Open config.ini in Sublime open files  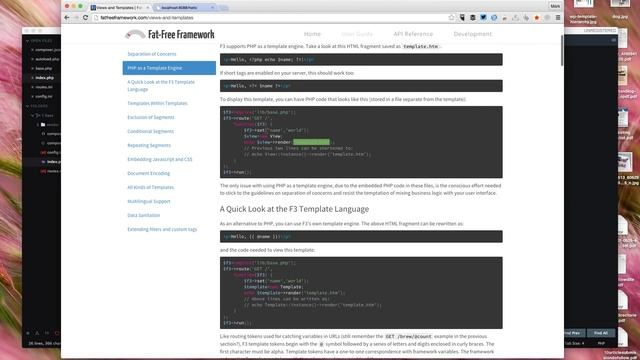(44, 96)
